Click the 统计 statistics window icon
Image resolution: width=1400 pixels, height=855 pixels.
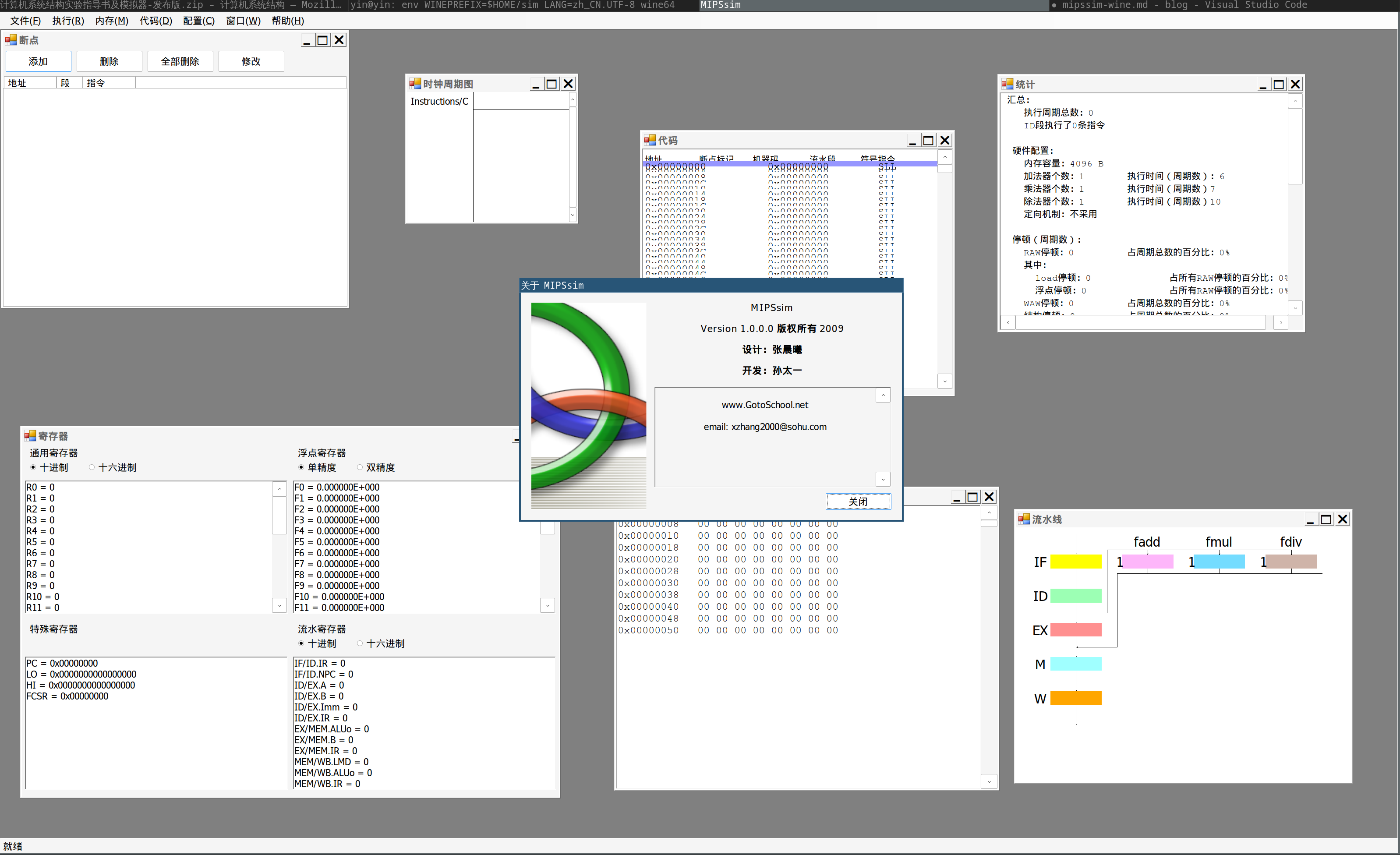(x=1008, y=84)
